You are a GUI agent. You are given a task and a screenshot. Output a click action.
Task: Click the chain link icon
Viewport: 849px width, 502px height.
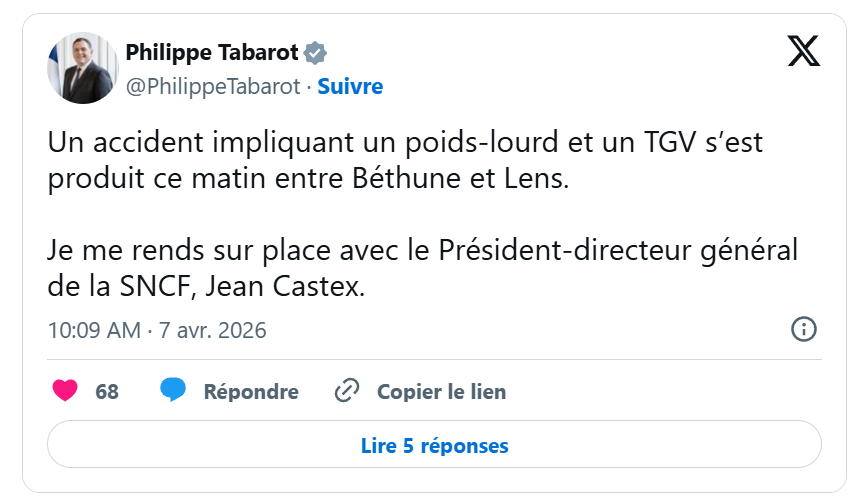346,391
